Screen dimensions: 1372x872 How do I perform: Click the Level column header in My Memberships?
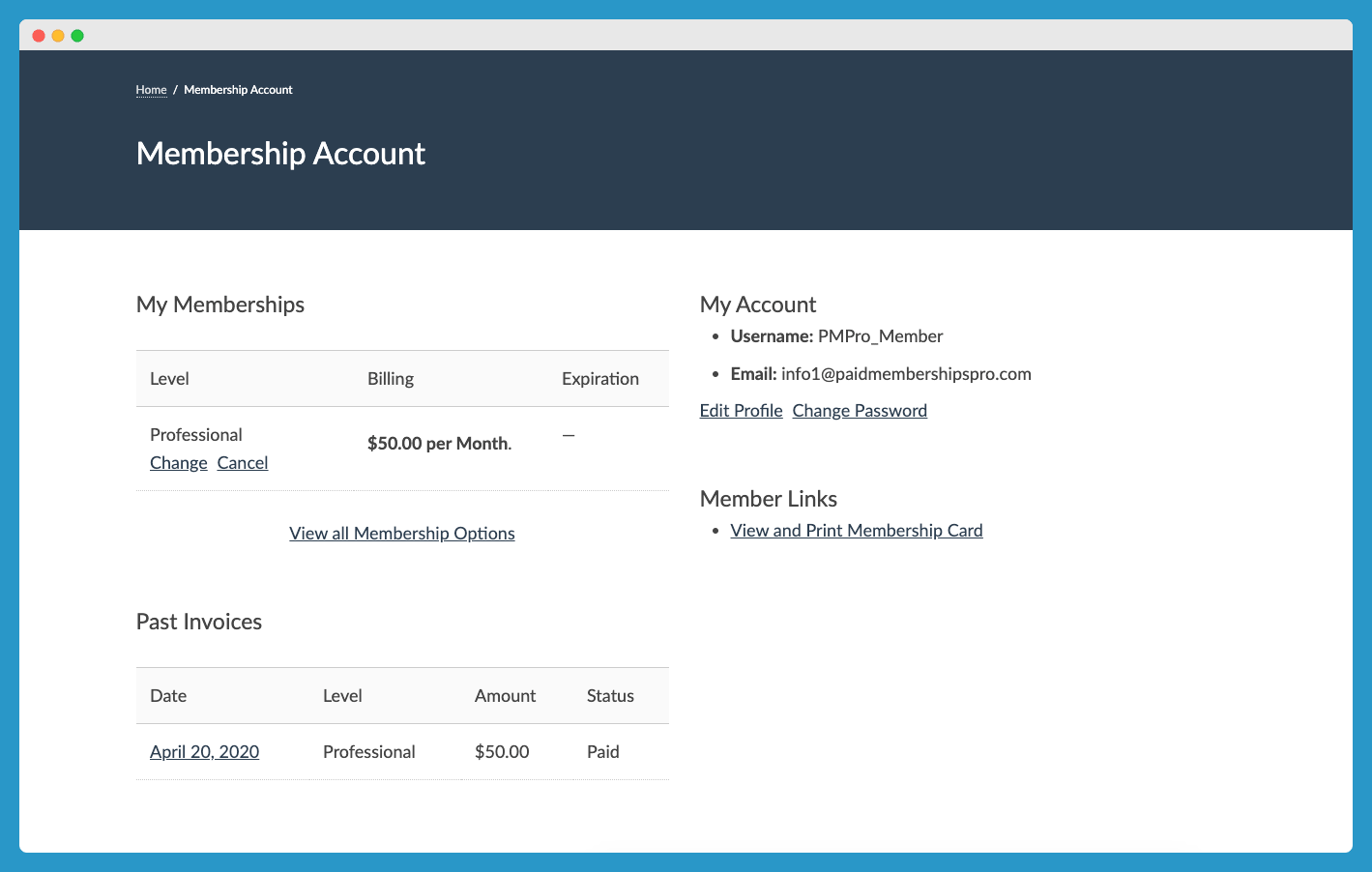pyautogui.click(x=169, y=378)
